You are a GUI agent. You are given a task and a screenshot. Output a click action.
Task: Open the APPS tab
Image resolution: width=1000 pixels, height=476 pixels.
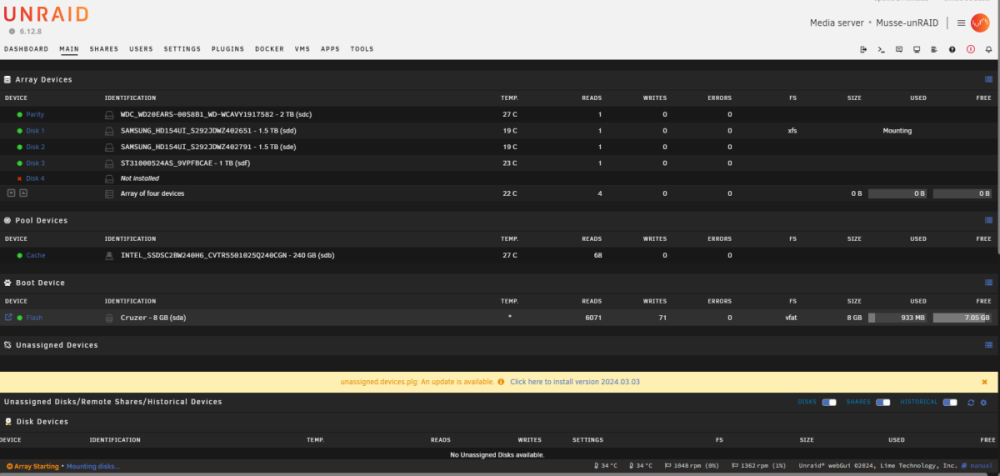330,49
